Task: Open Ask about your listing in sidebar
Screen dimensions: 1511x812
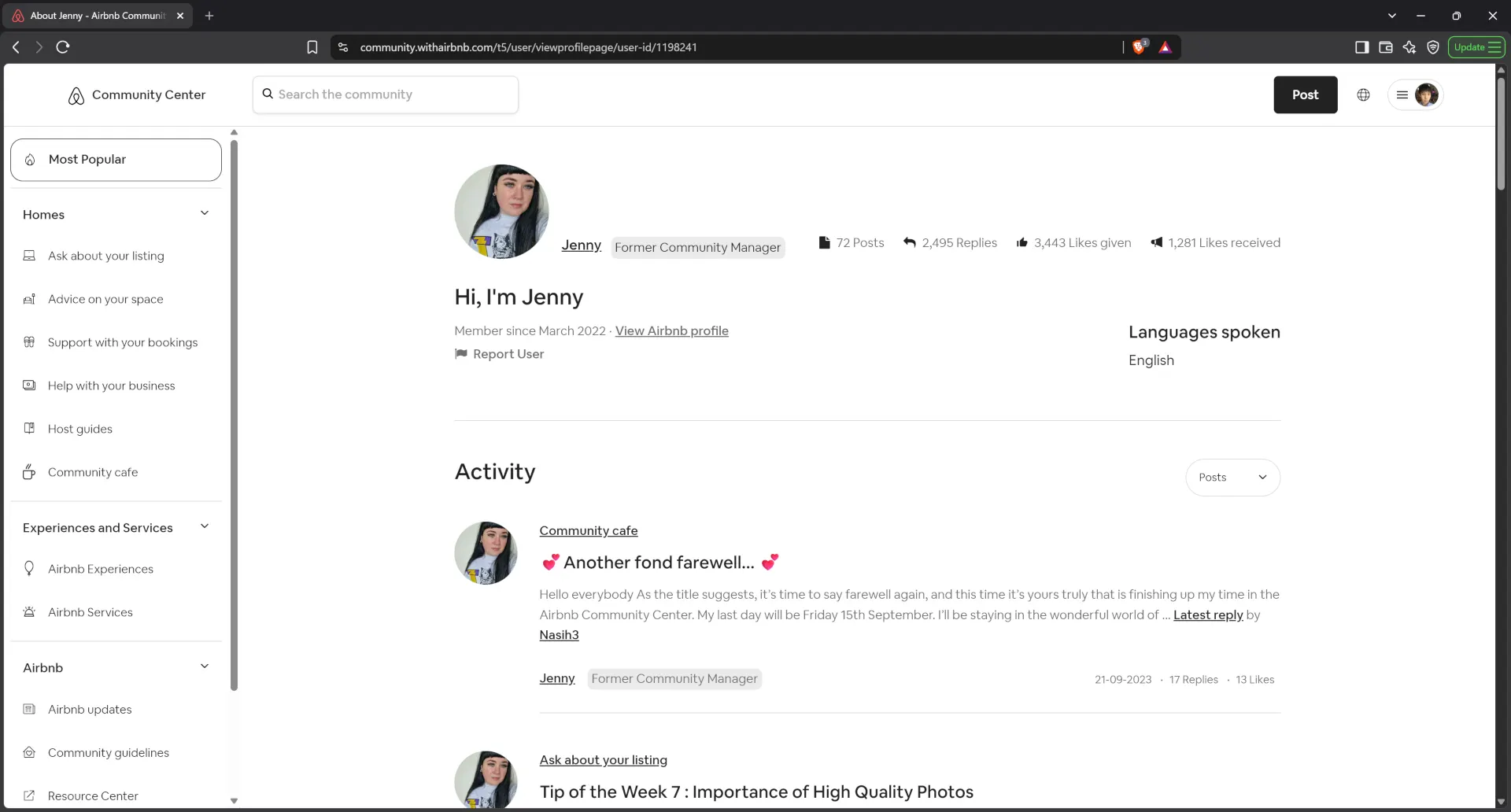Action: 106,256
